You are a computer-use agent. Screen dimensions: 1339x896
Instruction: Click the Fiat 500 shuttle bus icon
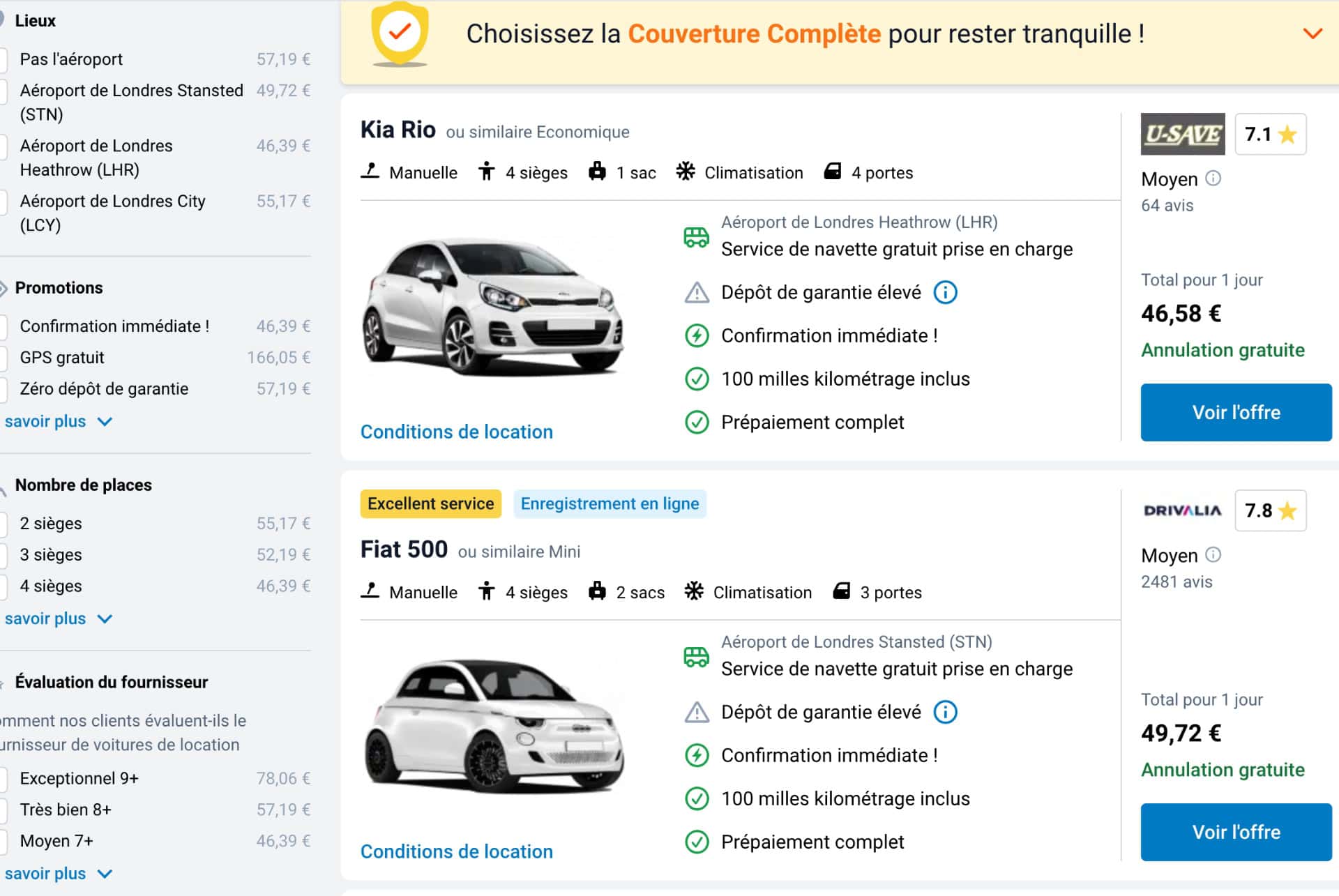pos(696,657)
